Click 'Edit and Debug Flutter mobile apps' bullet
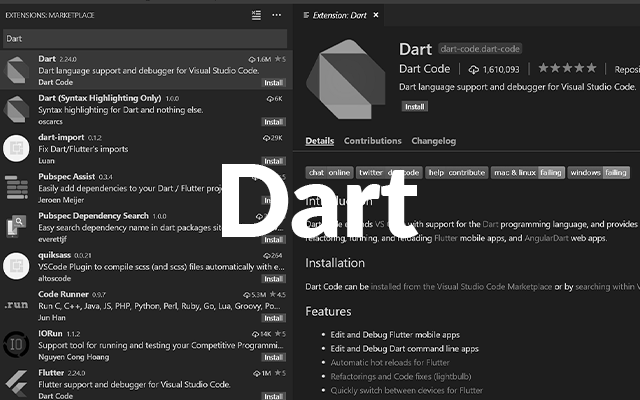Image resolution: width=640 pixels, height=400 pixels. [x=395, y=335]
